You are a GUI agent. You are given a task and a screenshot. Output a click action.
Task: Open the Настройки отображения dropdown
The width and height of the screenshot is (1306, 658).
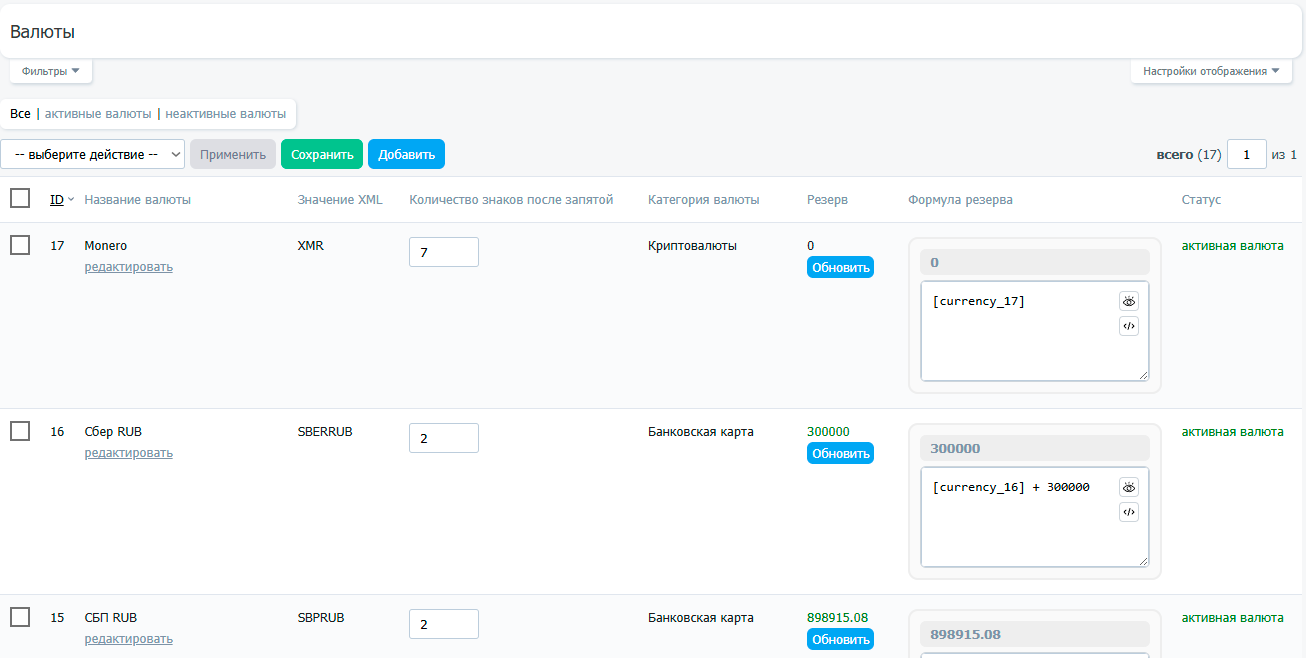click(1210, 71)
